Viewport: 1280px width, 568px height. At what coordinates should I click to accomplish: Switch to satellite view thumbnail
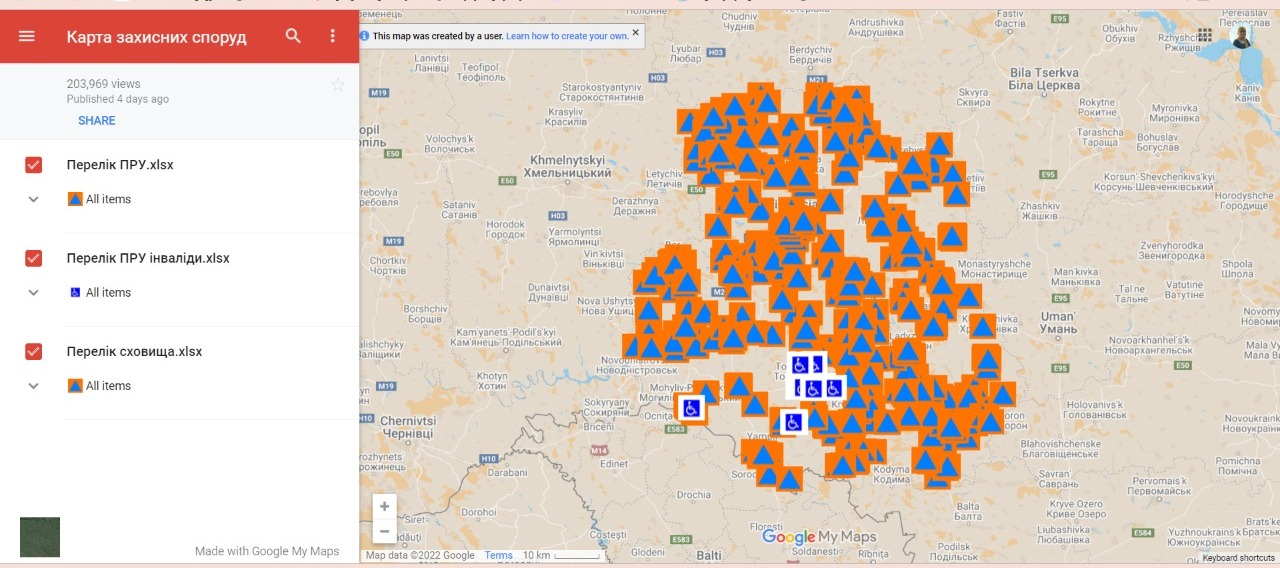pyautogui.click(x=40, y=537)
